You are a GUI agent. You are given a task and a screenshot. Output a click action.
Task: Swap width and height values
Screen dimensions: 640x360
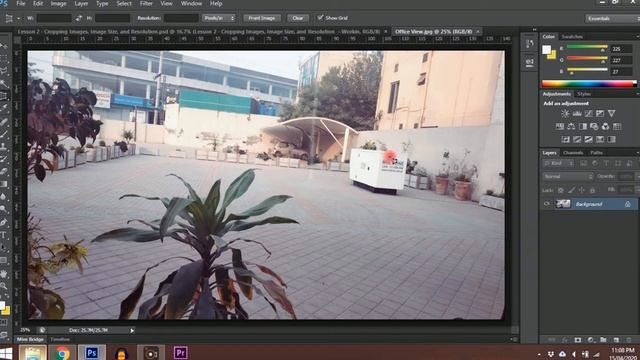click(x=79, y=18)
